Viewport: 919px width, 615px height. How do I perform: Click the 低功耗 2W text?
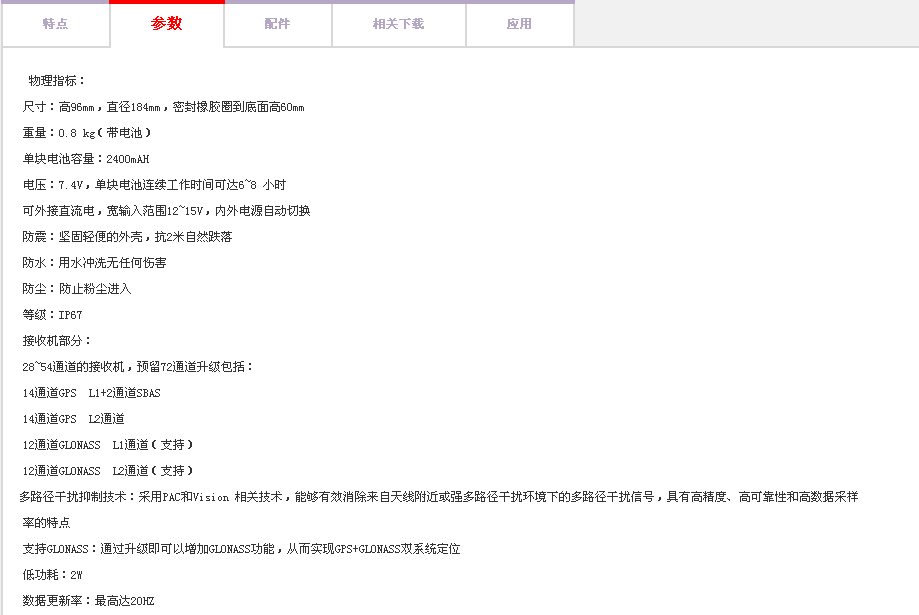tap(52, 575)
